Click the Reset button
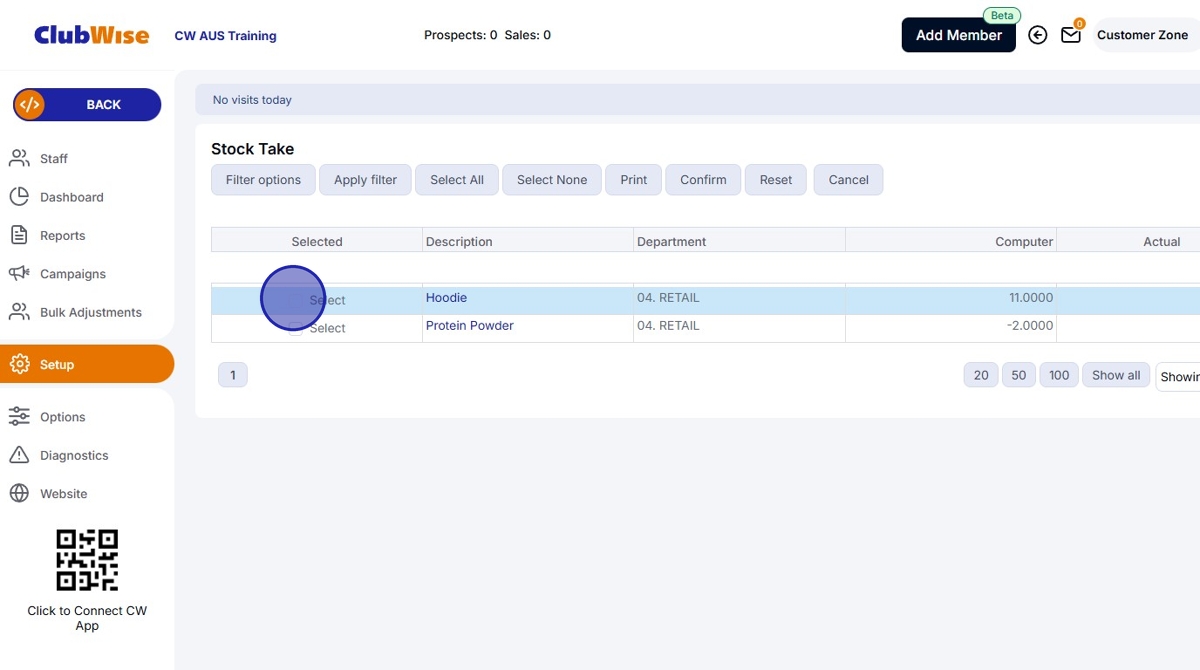 point(776,180)
